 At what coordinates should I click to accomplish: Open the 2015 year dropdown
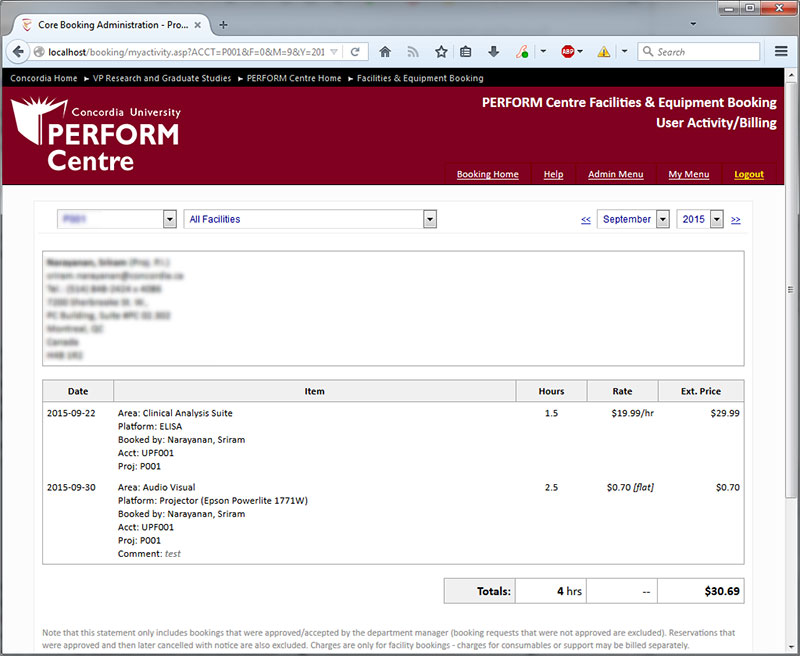coord(700,219)
